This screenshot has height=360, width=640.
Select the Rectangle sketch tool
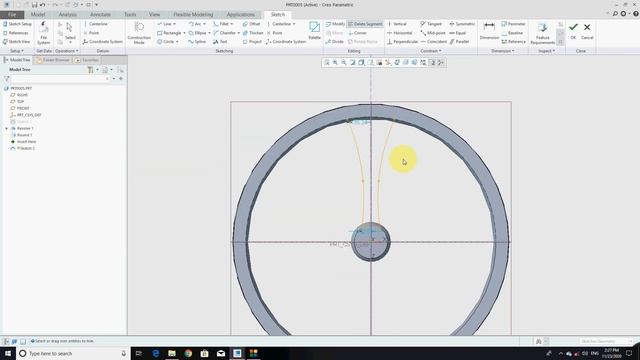[169, 33]
